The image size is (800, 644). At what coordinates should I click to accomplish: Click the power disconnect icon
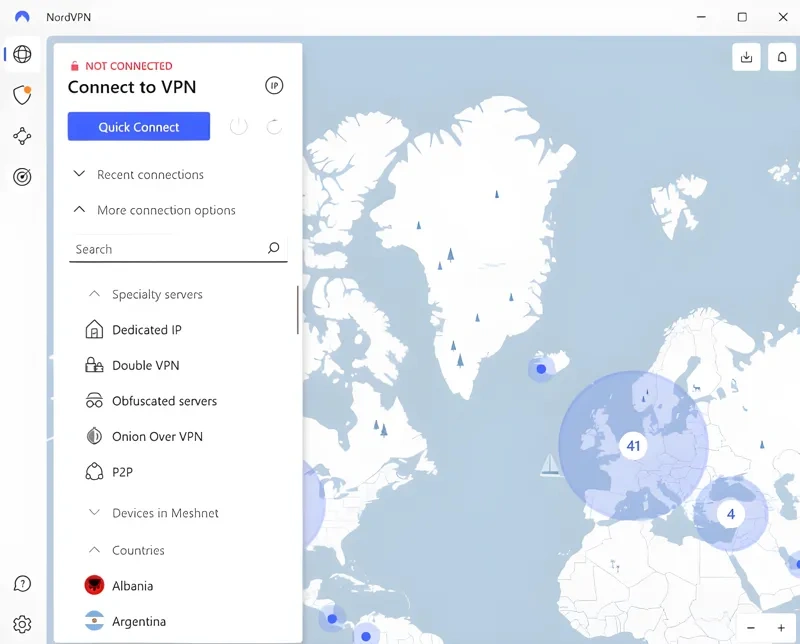pos(239,126)
